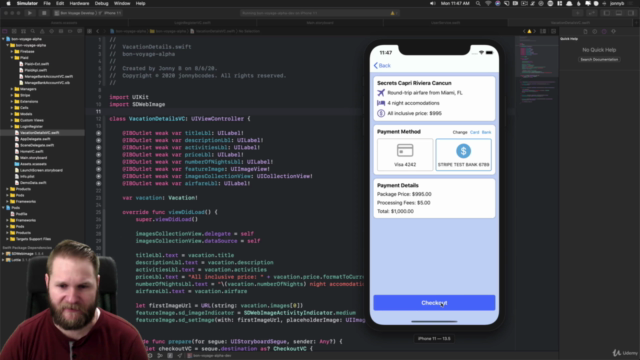Open the Window menu in the menu bar

coord(122,3)
